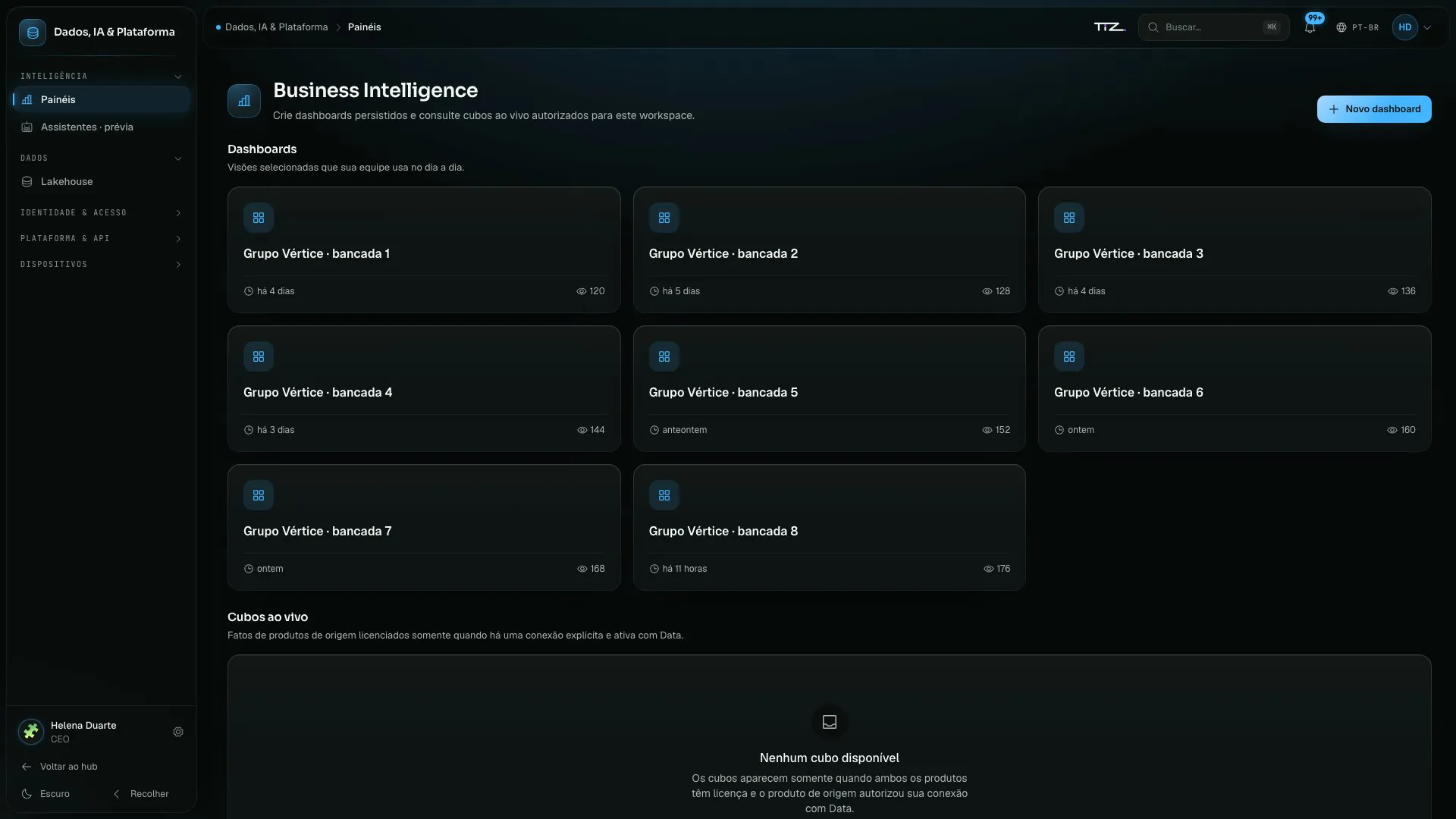Click the Business Intelligence chart icon in the page header
The height and width of the screenshot is (819, 1456).
click(x=244, y=101)
